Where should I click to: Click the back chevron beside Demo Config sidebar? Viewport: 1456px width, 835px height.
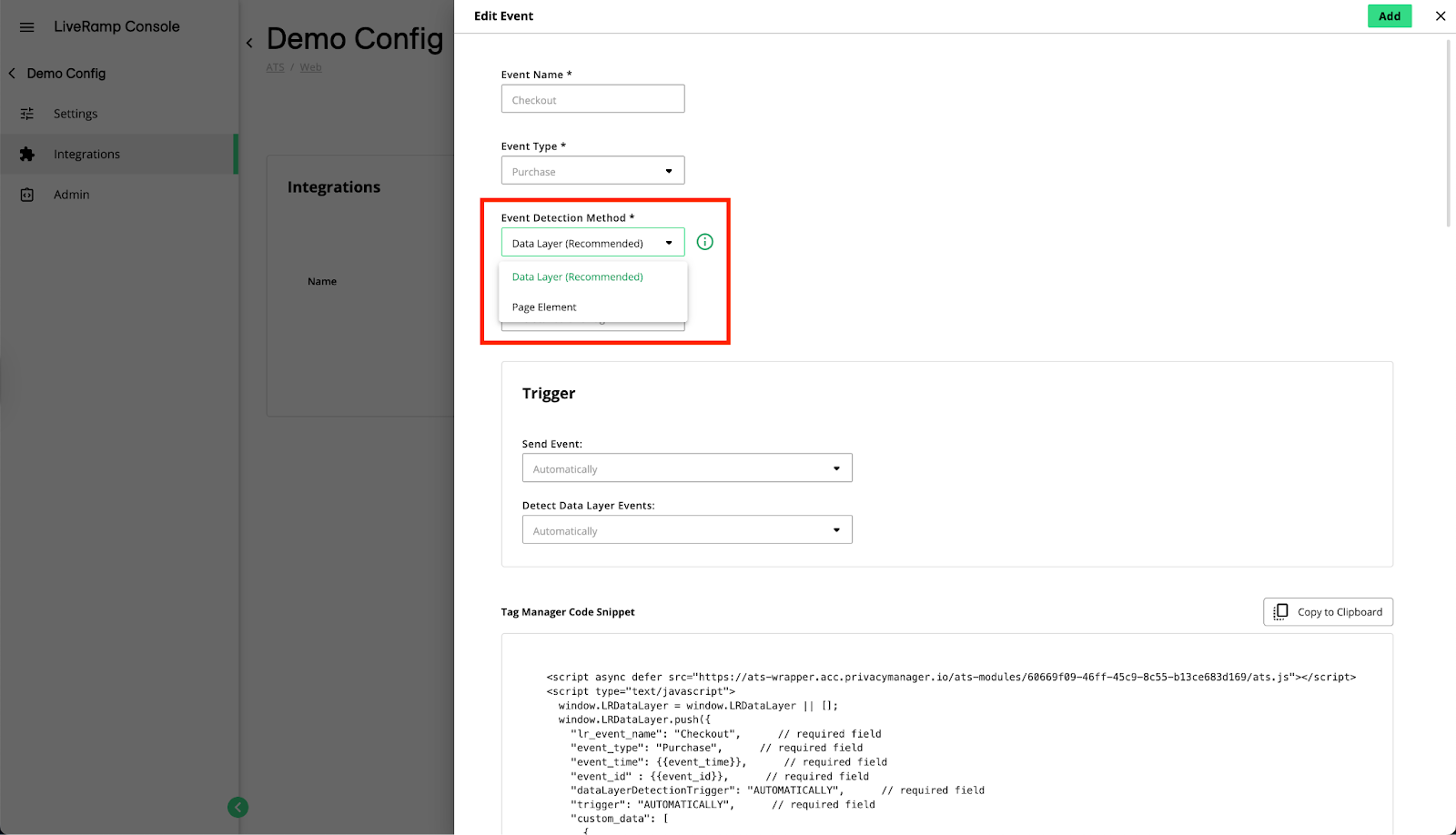pyautogui.click(x=12, y=74)
